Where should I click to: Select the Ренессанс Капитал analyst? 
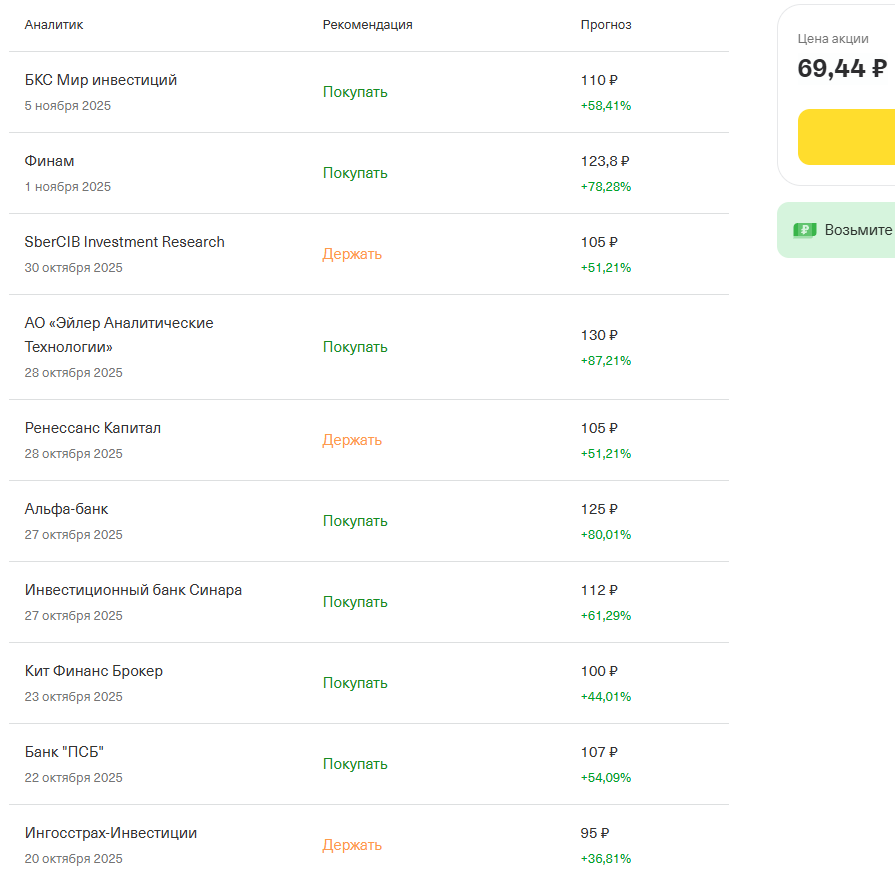93,428
